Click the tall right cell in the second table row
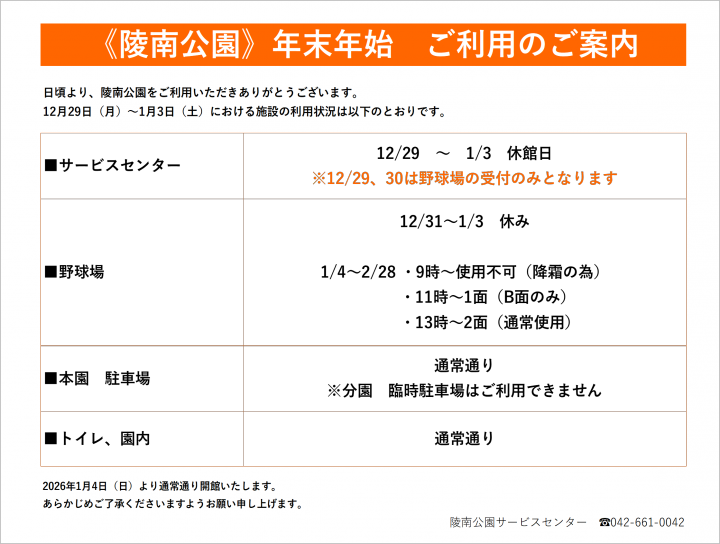720x544 pixels. [x=464, y=272]
